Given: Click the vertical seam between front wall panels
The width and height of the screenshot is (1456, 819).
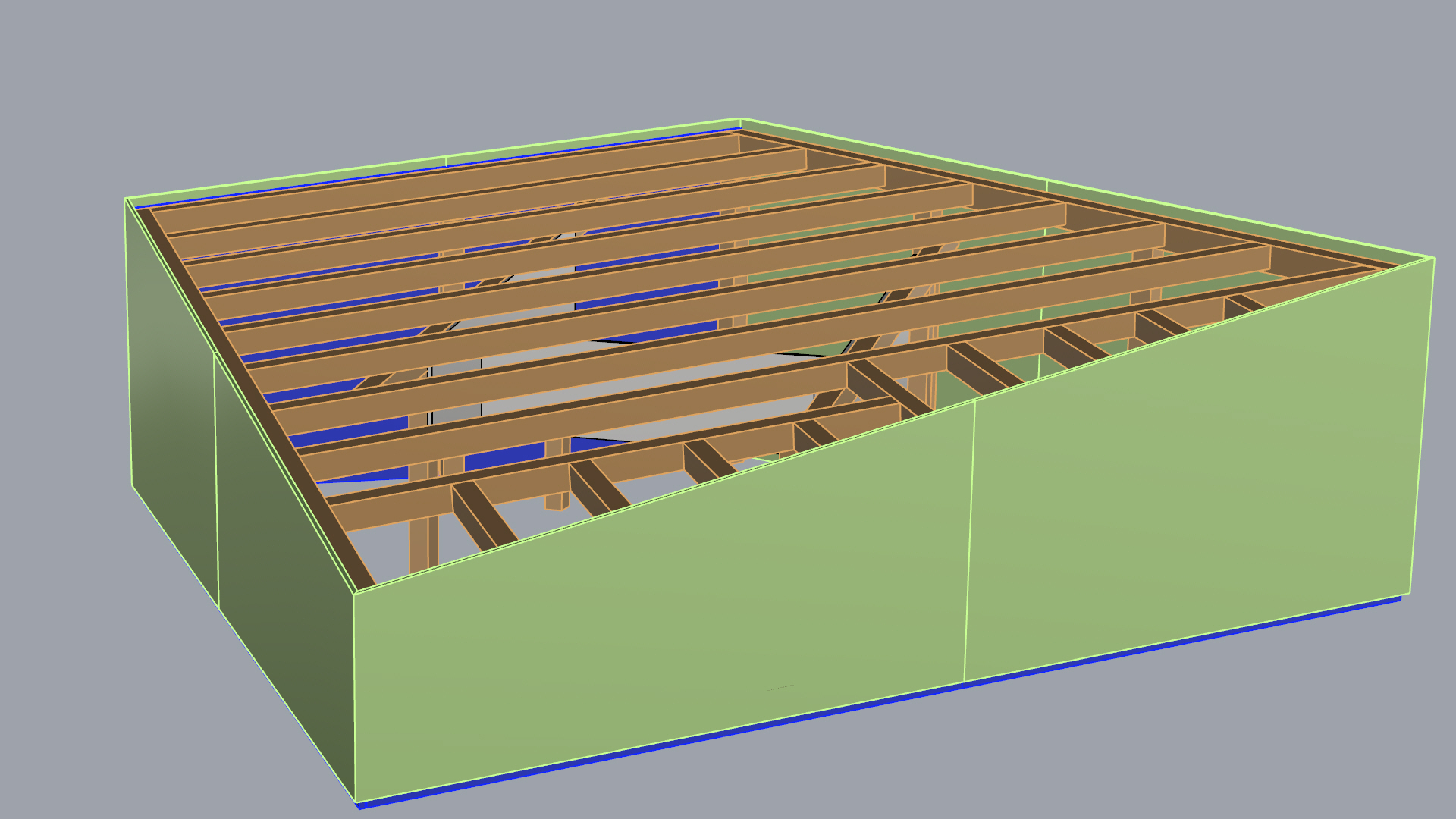Looking at the screenshot, I should pos(969,542).
